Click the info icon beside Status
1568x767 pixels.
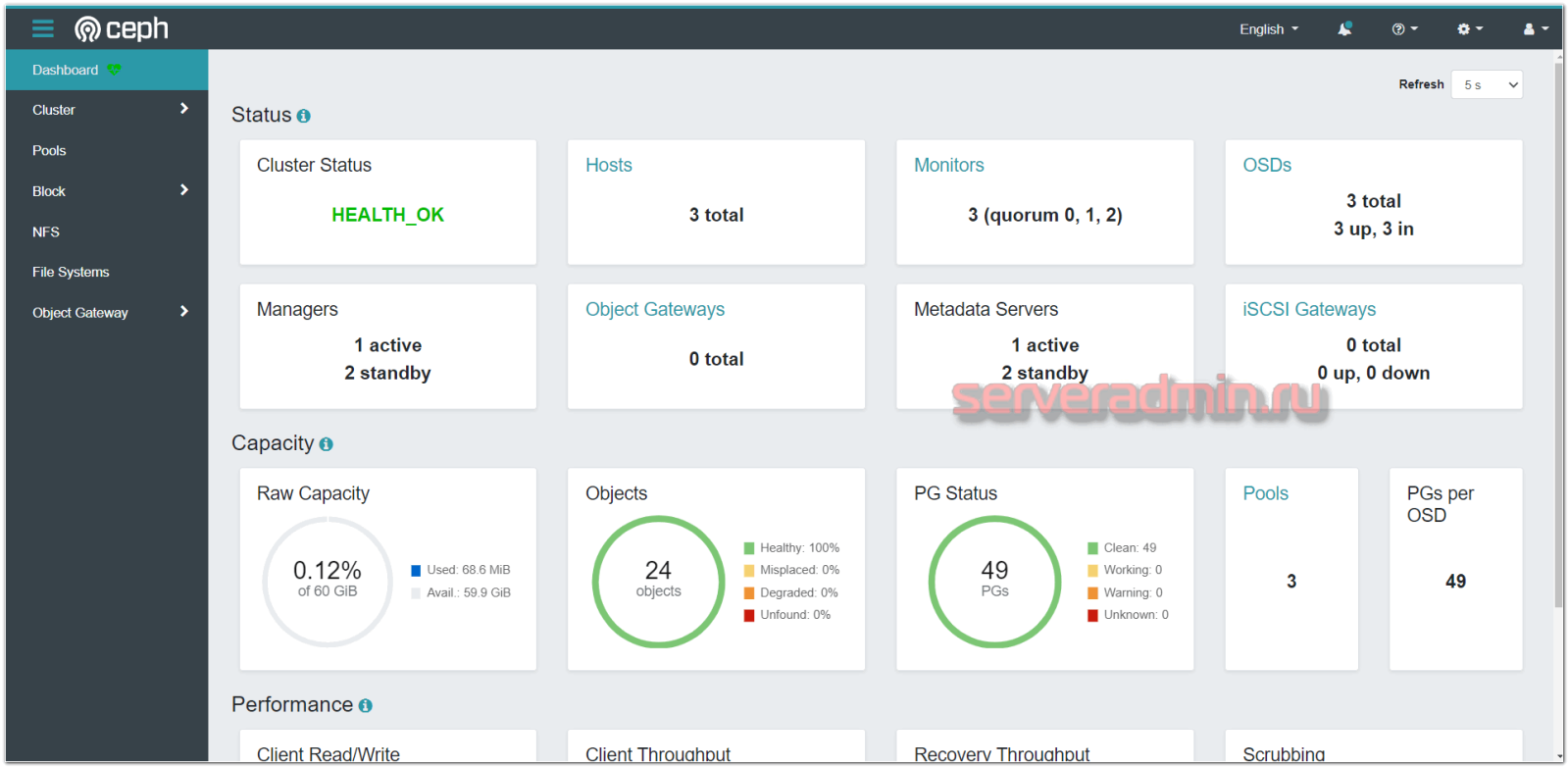(x=304, y=117)
